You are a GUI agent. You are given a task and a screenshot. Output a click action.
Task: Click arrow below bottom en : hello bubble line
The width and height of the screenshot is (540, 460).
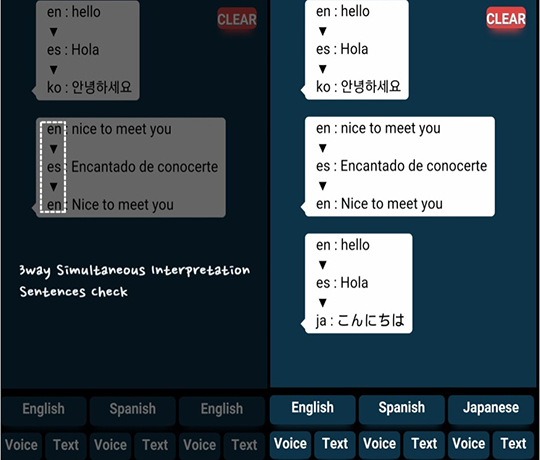(x=322, y=265)
